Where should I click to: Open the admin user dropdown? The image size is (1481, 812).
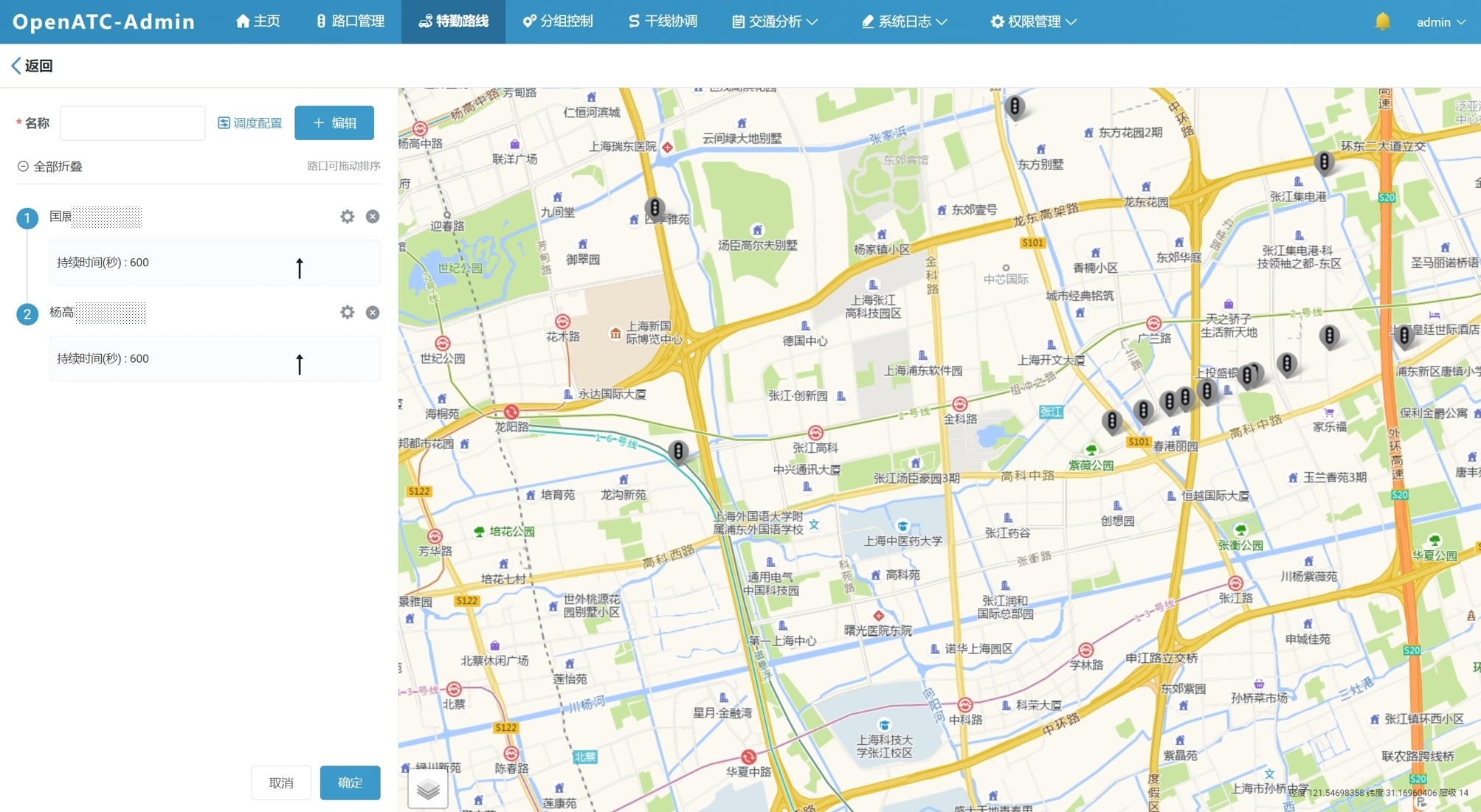tap(1440, 22)
